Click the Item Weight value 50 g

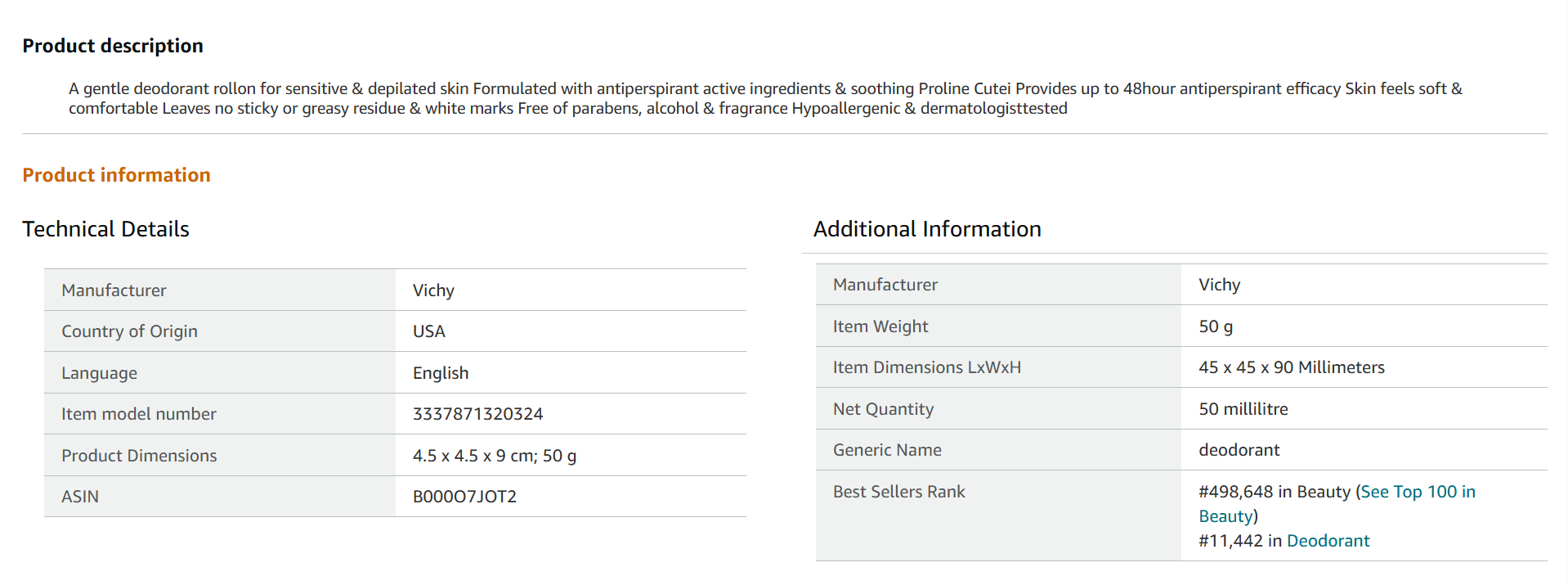pyautogui.click(x=1215, y=326)
